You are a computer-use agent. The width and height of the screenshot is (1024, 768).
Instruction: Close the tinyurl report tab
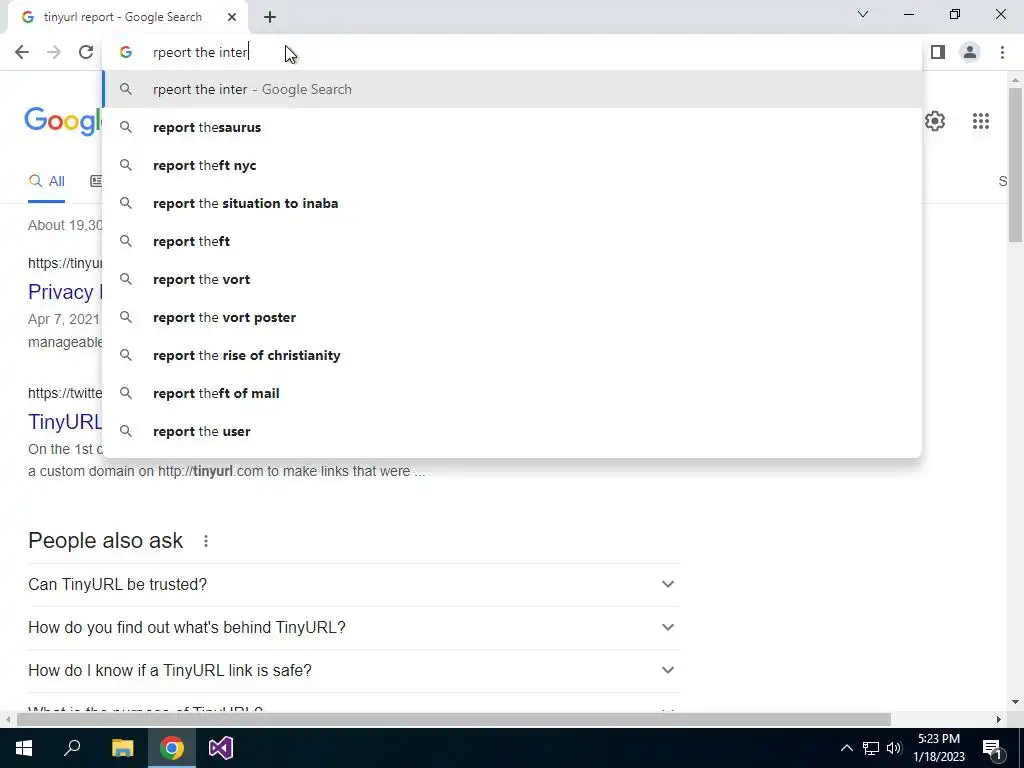pos(232,17)
